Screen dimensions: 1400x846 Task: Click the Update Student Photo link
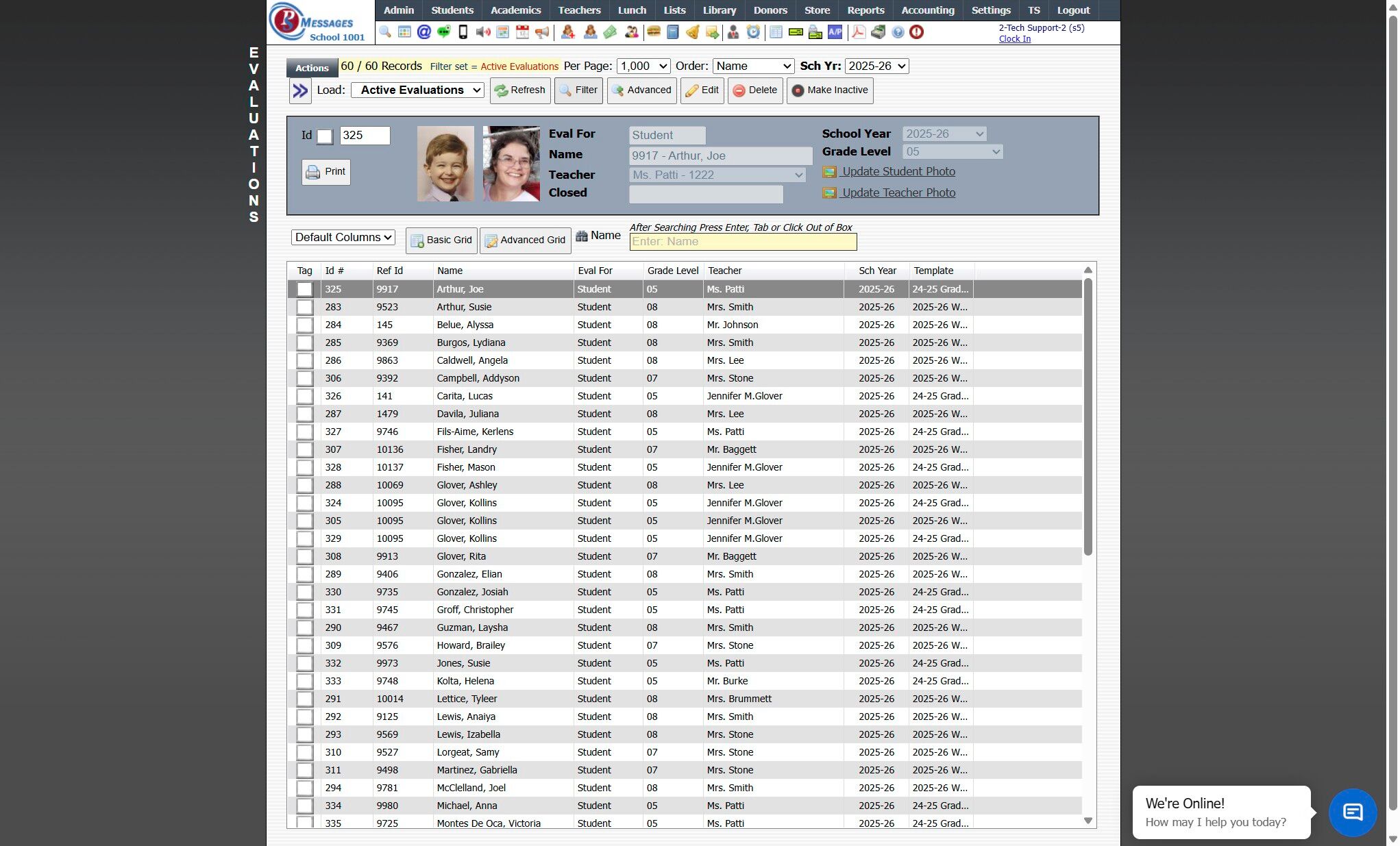(898, 172)
